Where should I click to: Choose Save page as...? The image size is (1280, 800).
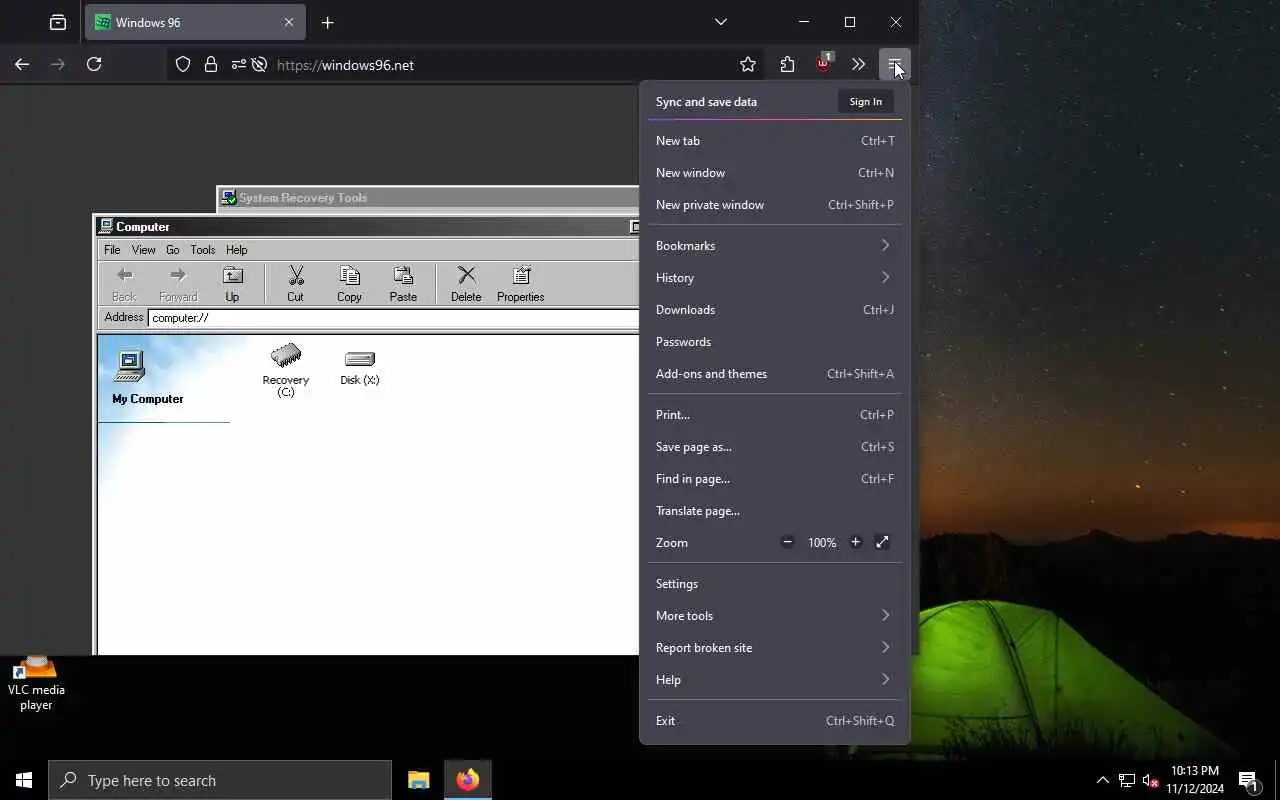774,446
